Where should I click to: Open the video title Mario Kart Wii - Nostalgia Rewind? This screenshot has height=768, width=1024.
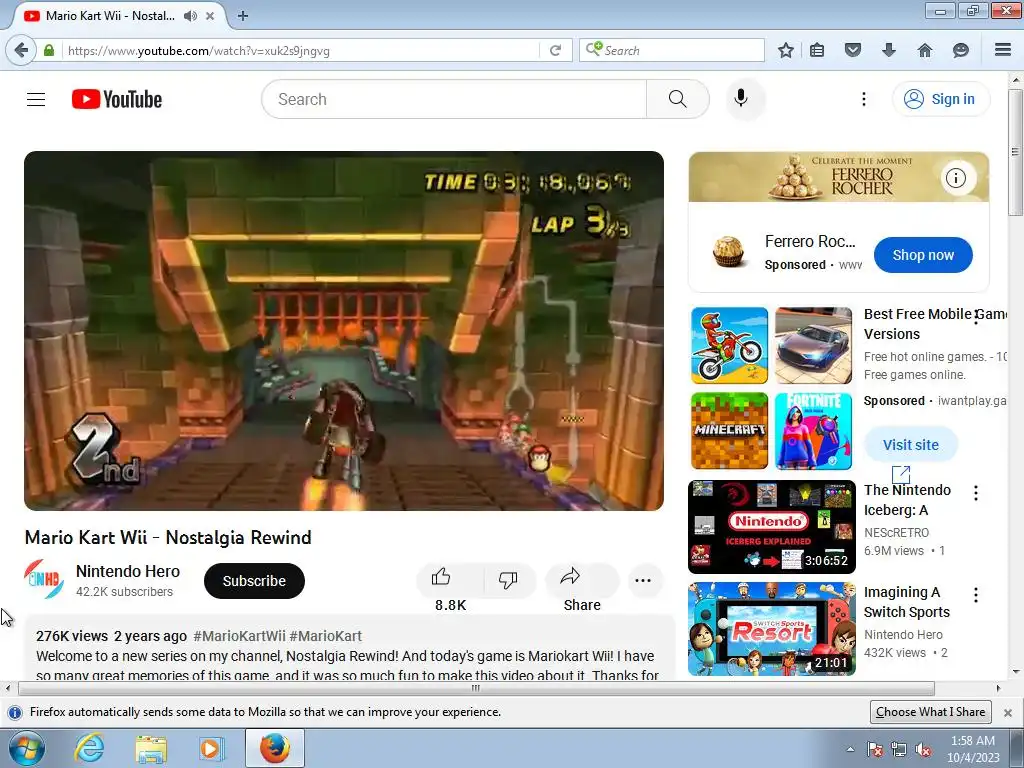tap(168, 537)
